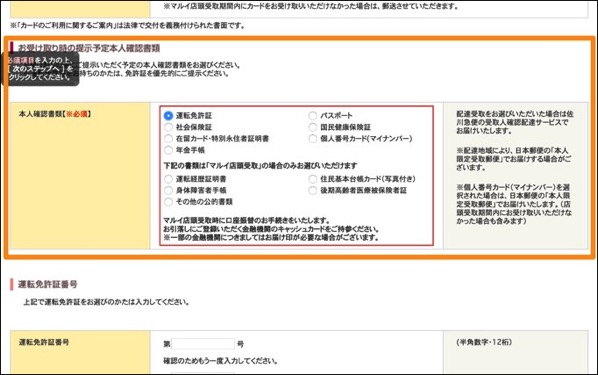Click the 配達受取 delivery note text
Screen dimensions: 598x375
[x=514, y=122]
